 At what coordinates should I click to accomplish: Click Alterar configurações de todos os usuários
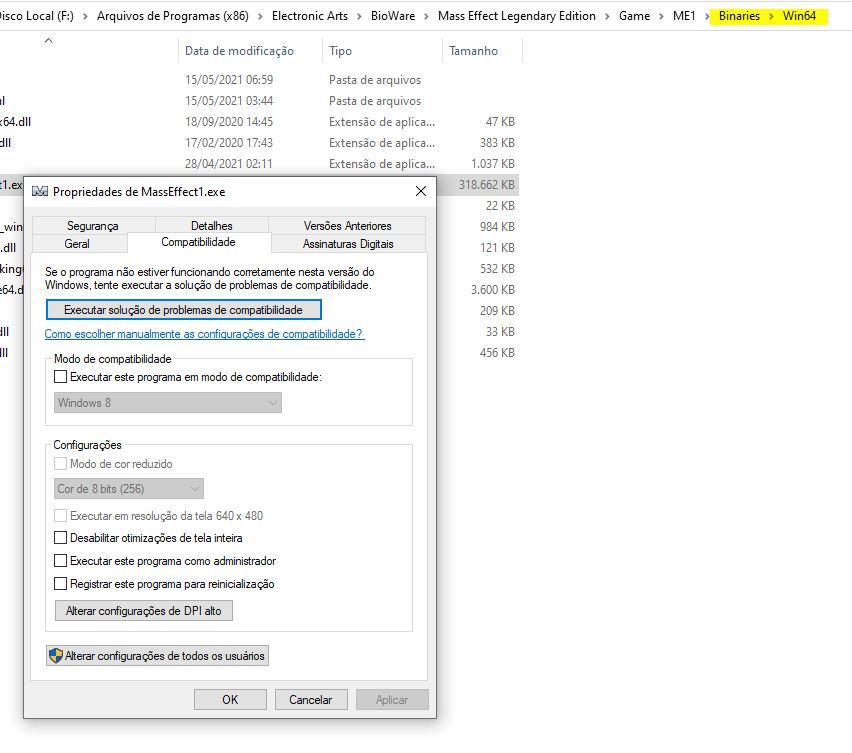(x=157, y=656)
